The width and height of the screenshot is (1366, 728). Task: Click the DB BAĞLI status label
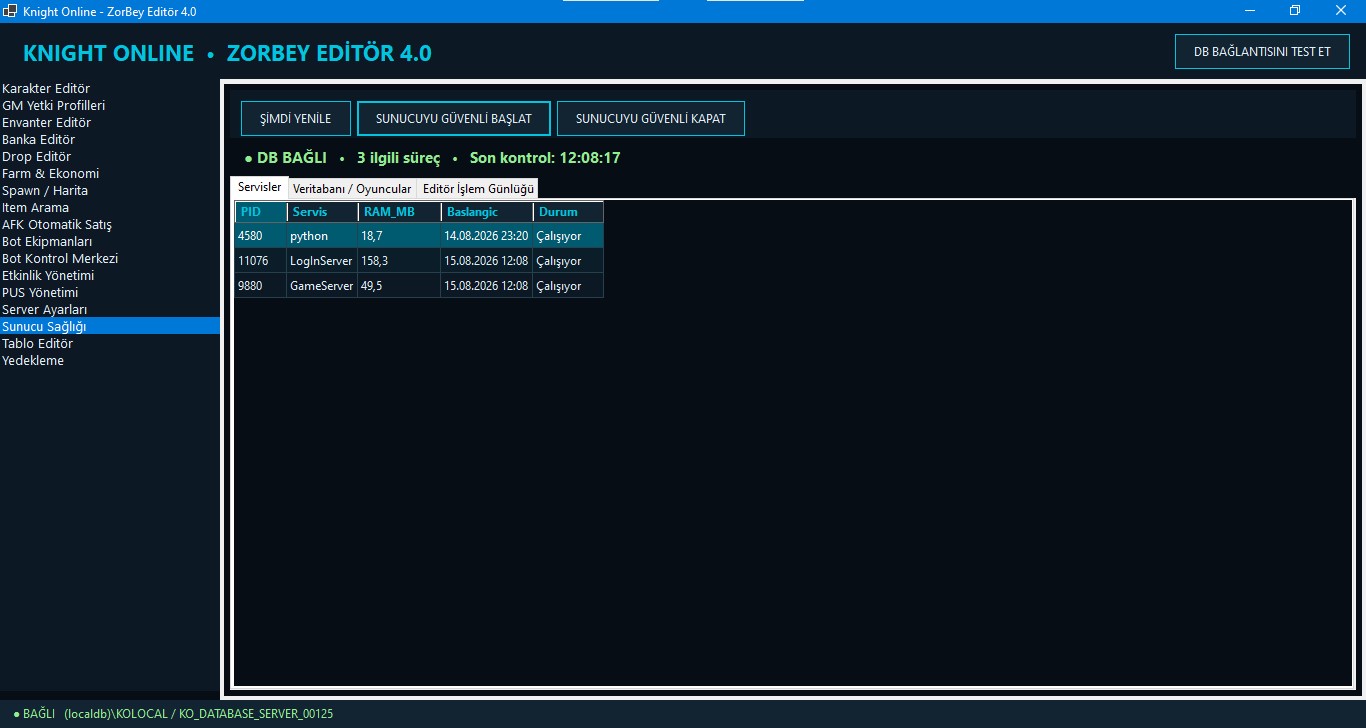coord(285,158)
